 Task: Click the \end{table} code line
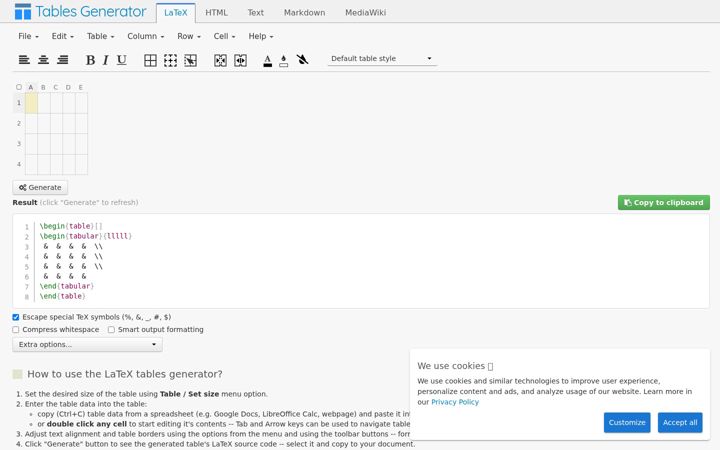(62, 296)
